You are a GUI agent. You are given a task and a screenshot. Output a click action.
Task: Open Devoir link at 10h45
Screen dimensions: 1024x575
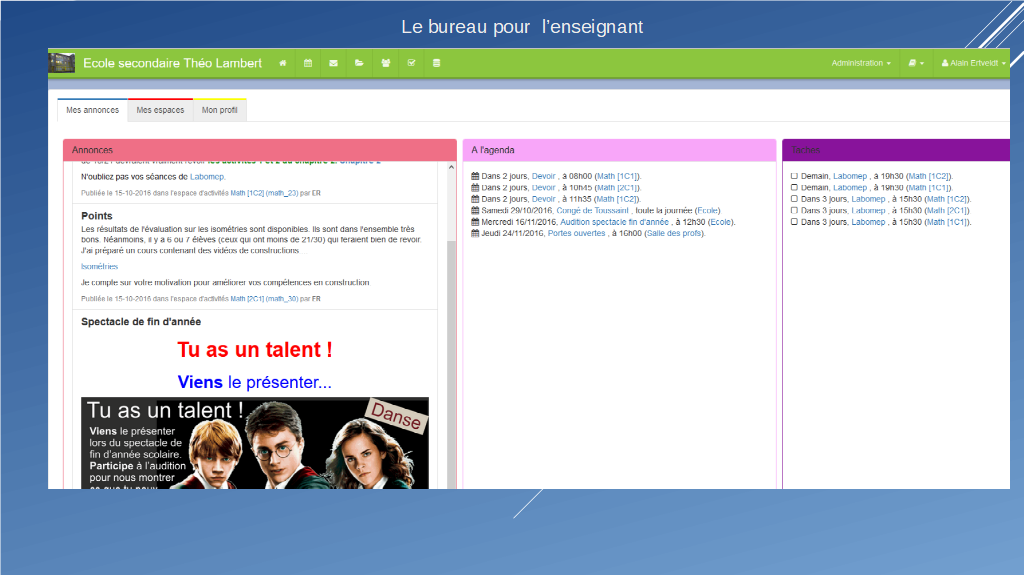pyautogui.click(x=543, y=188)
